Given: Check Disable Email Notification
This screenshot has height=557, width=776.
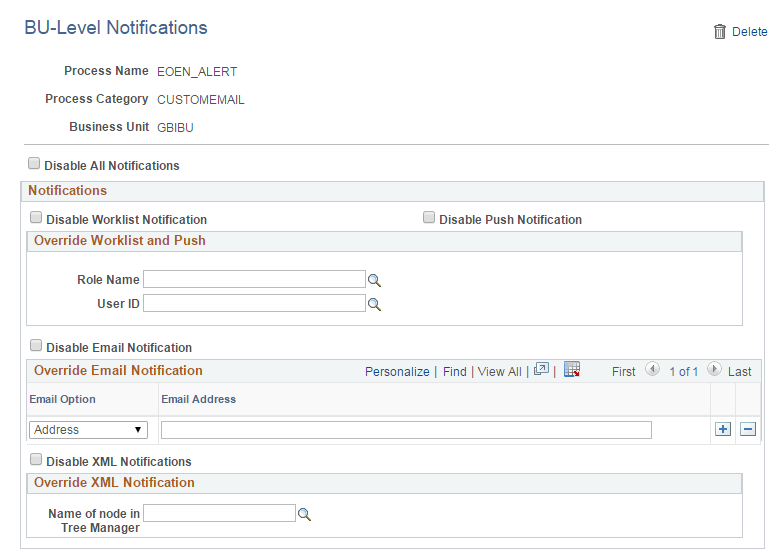Looking at the screenshot, I should click(36, 345).
